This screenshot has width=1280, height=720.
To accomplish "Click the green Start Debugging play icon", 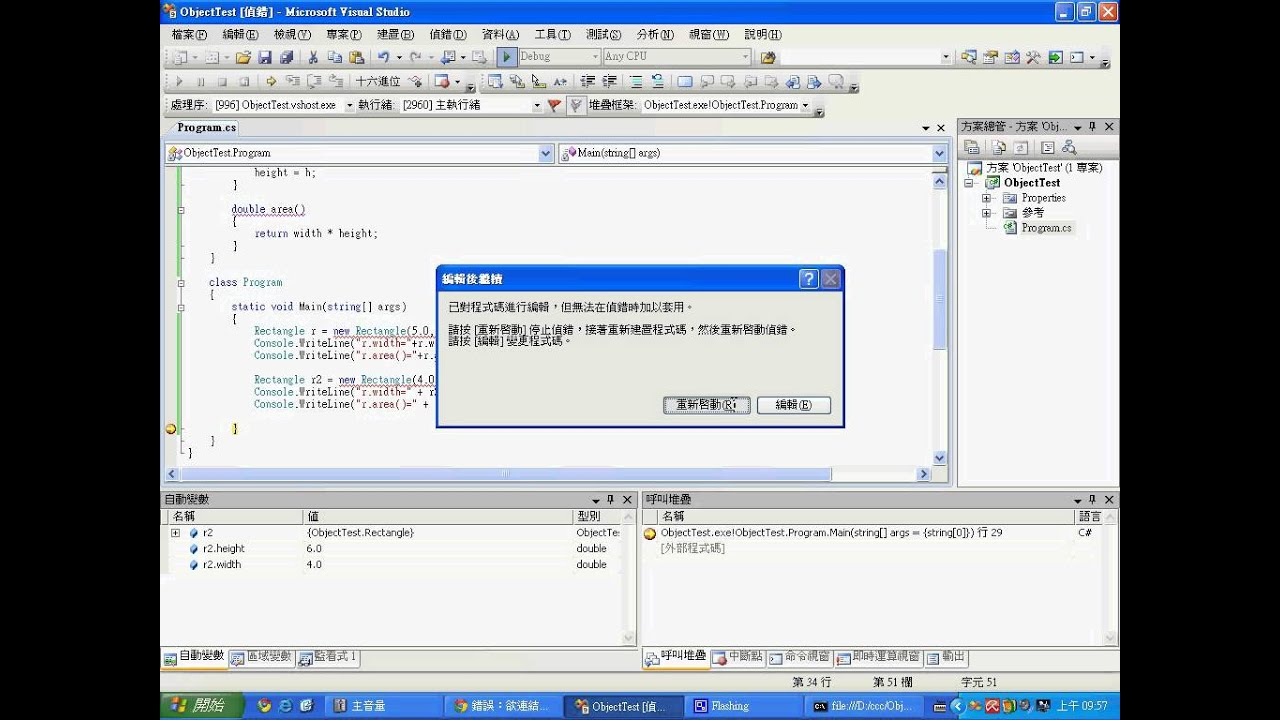I will (506, 57).
